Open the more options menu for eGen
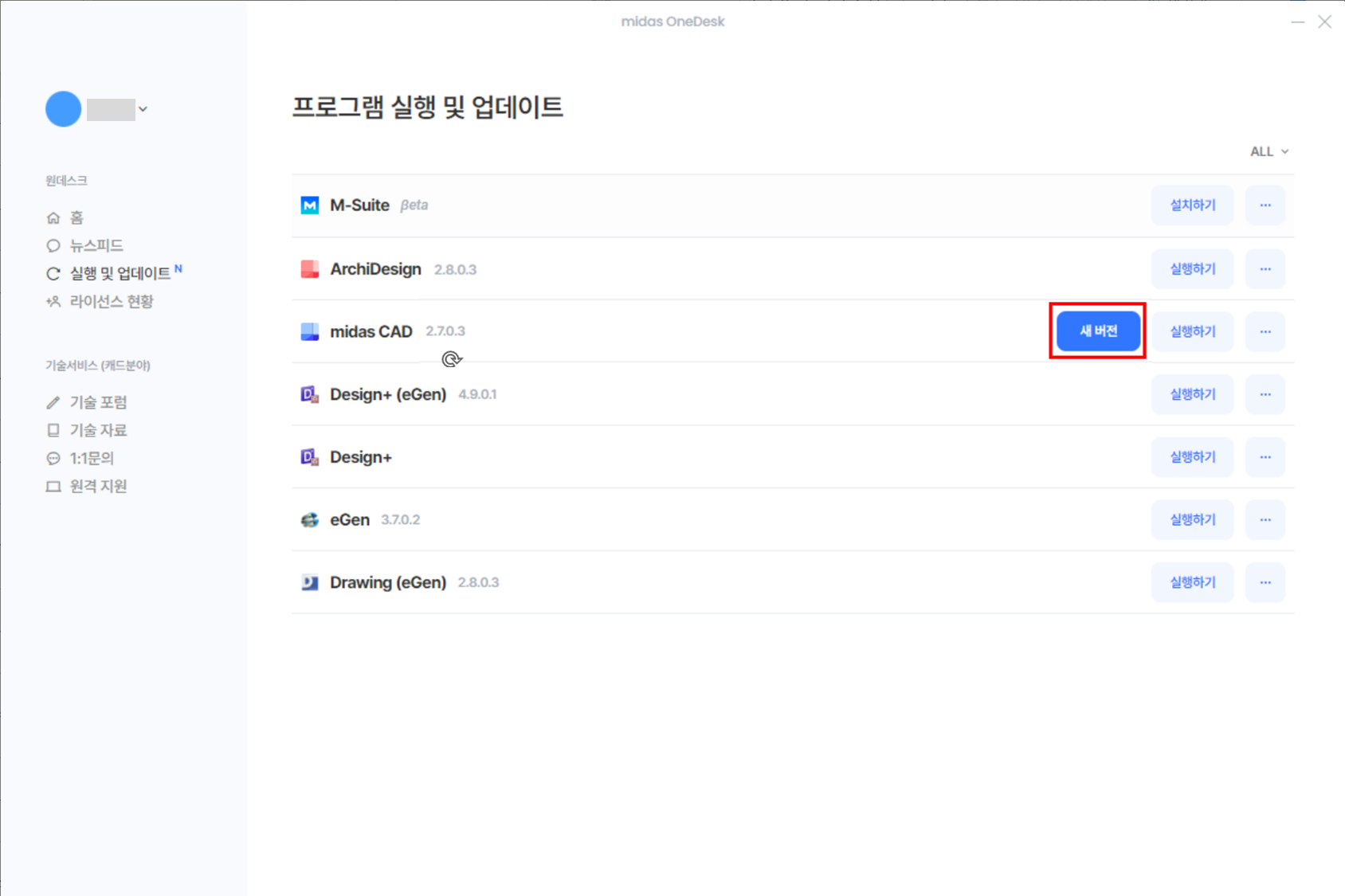The image size is (1345, 896). (x=1265, y=520)
